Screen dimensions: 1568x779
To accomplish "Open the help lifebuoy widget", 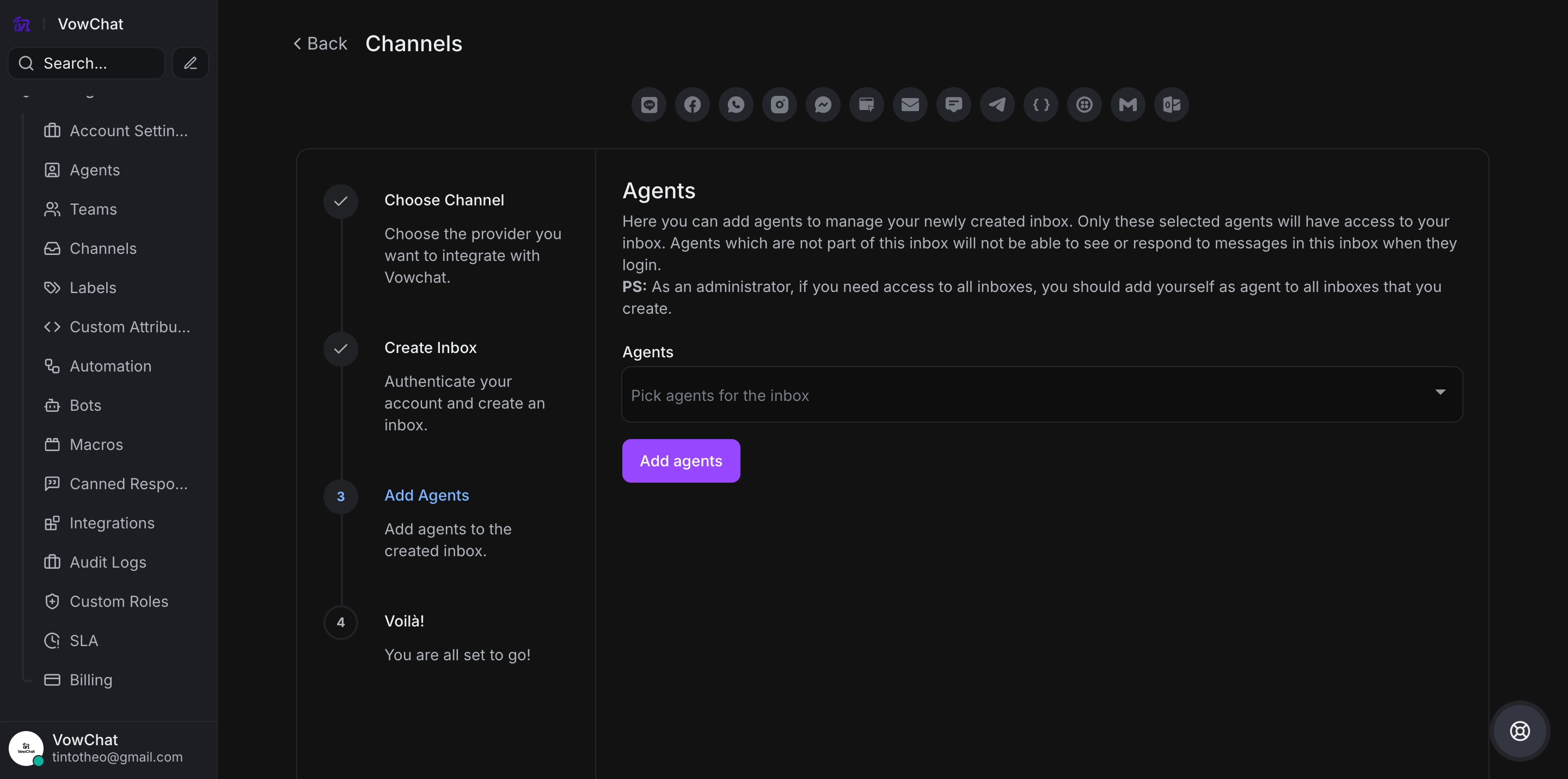I will [1520, 731].
